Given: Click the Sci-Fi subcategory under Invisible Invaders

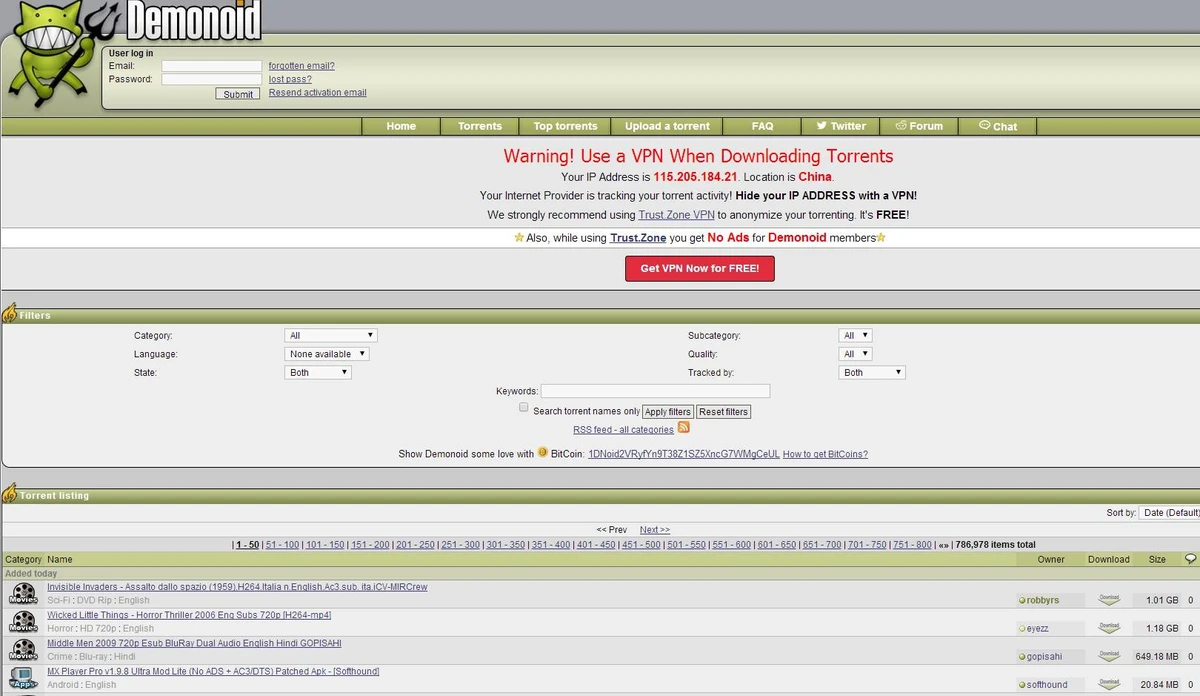Looking at the screenshot, I should 58,600.
